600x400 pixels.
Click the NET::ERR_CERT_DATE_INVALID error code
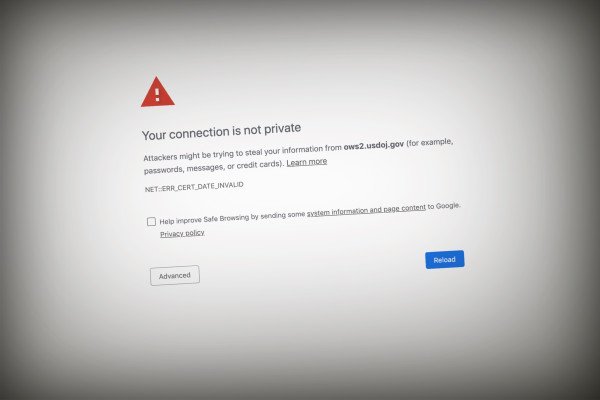pyautogui.click(x=194, y=187)
